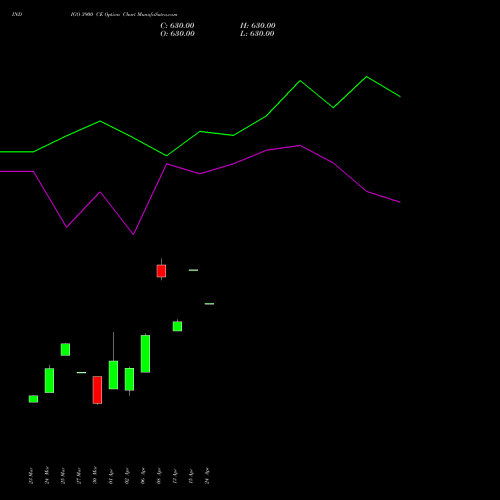The height and width of the screenshot is (500, 500).
Task: Click the 23 Mar date label
Action: coord(31,476)
